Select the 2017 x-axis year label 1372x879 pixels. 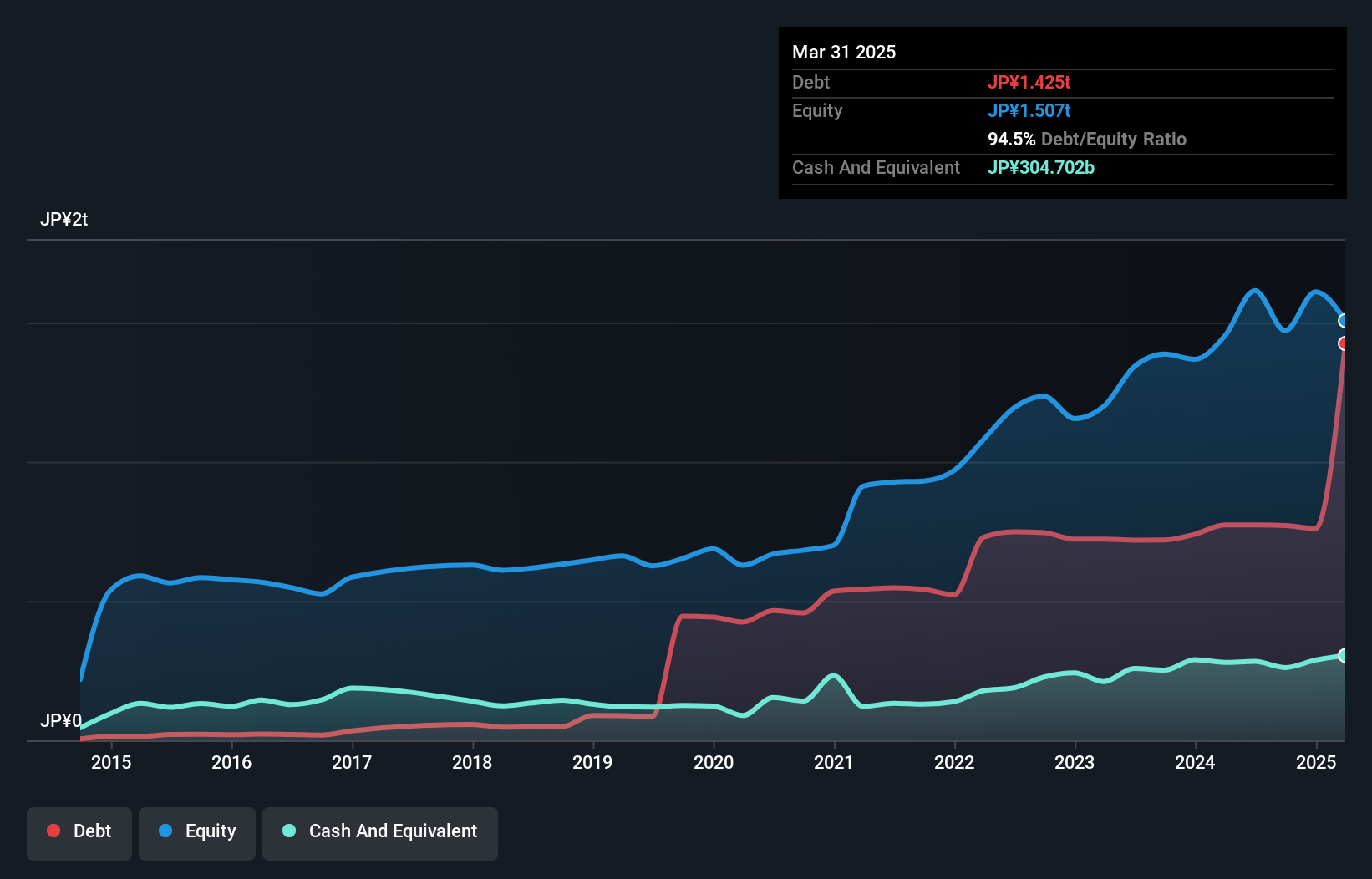point(352,762)
